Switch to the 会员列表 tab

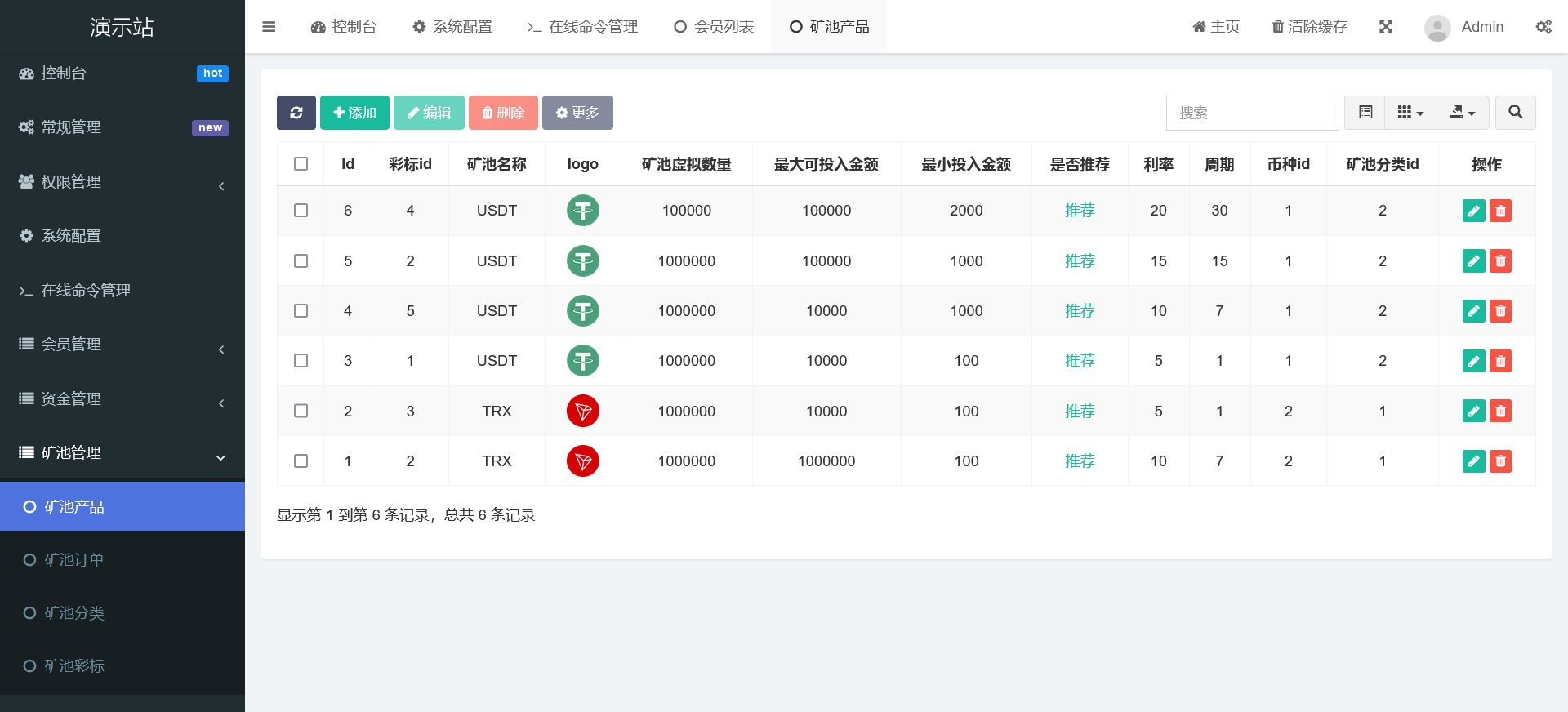(x=714, y=27)
